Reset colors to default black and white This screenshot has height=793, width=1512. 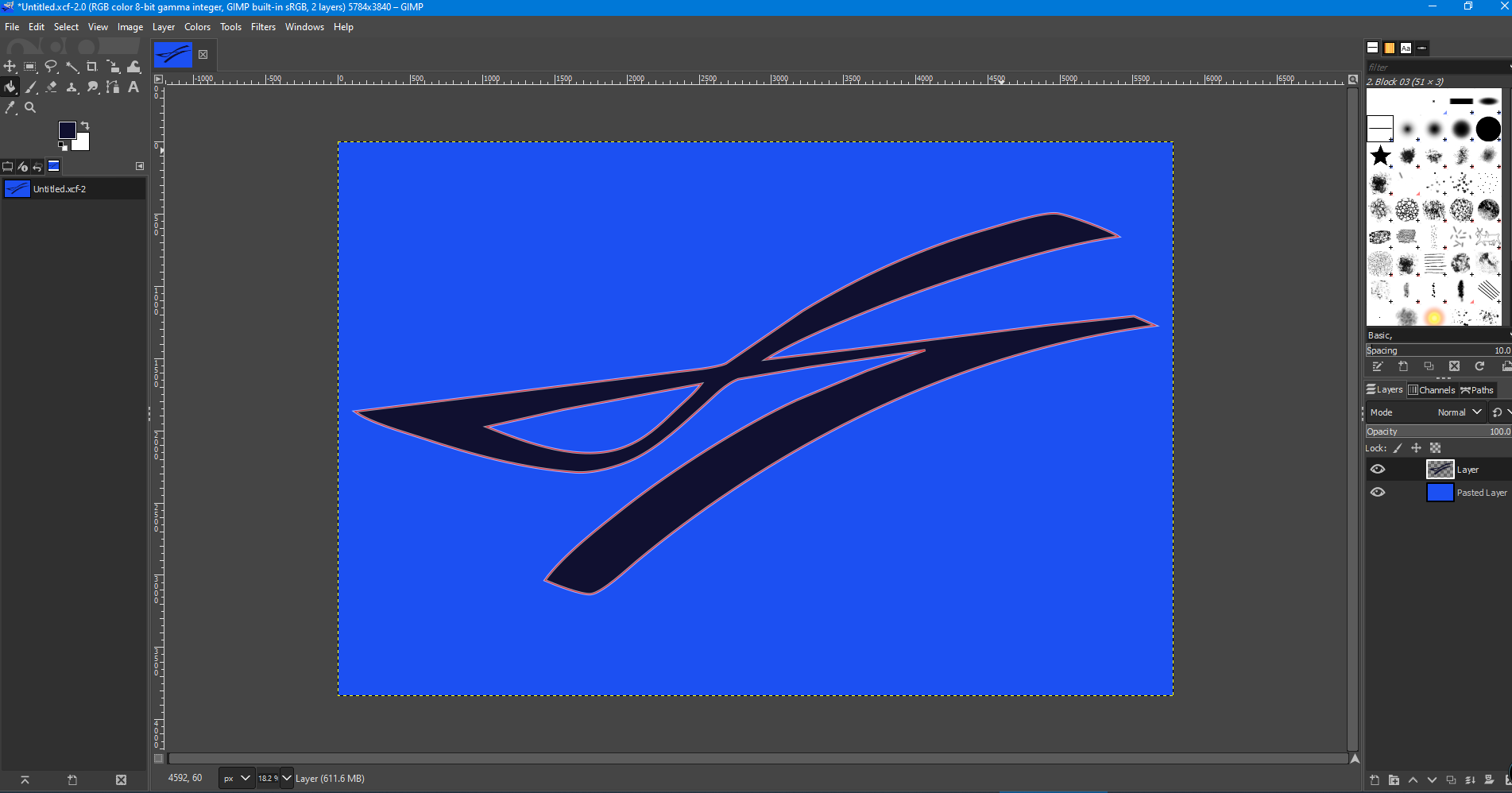click(x=63, y=146)
